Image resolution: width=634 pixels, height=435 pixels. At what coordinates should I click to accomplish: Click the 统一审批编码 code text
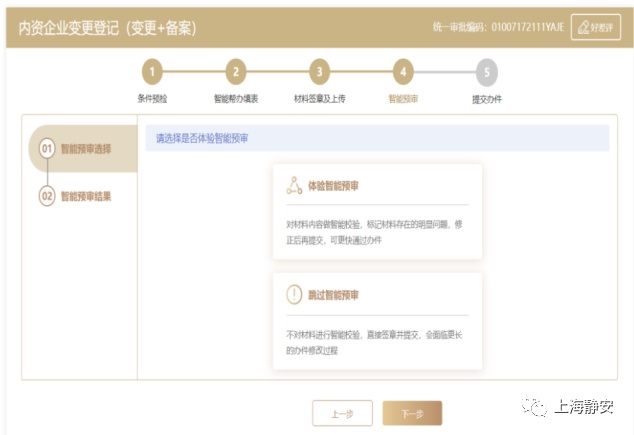pyautogui.click(x=498, y=27)
